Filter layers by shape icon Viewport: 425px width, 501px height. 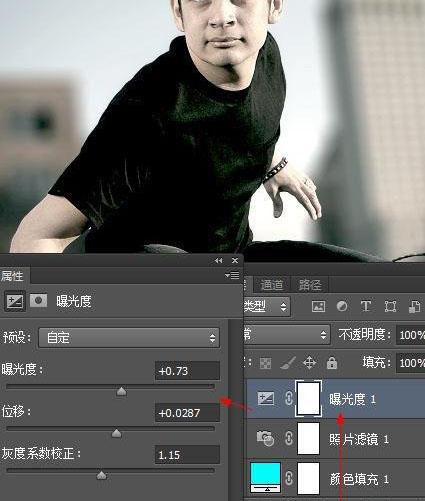click(390, 306)
